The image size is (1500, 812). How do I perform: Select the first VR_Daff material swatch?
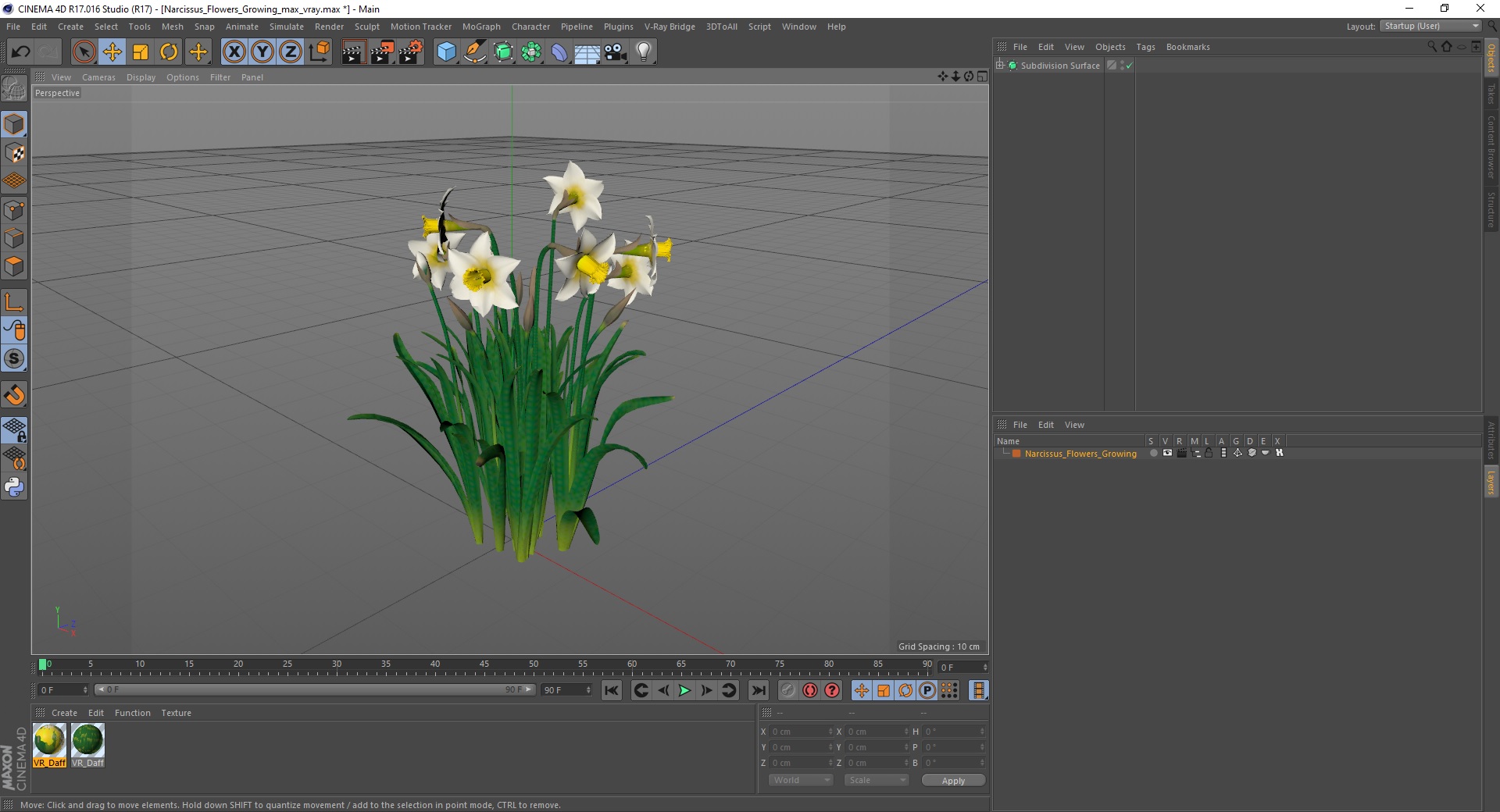click(x=49, y=741)
